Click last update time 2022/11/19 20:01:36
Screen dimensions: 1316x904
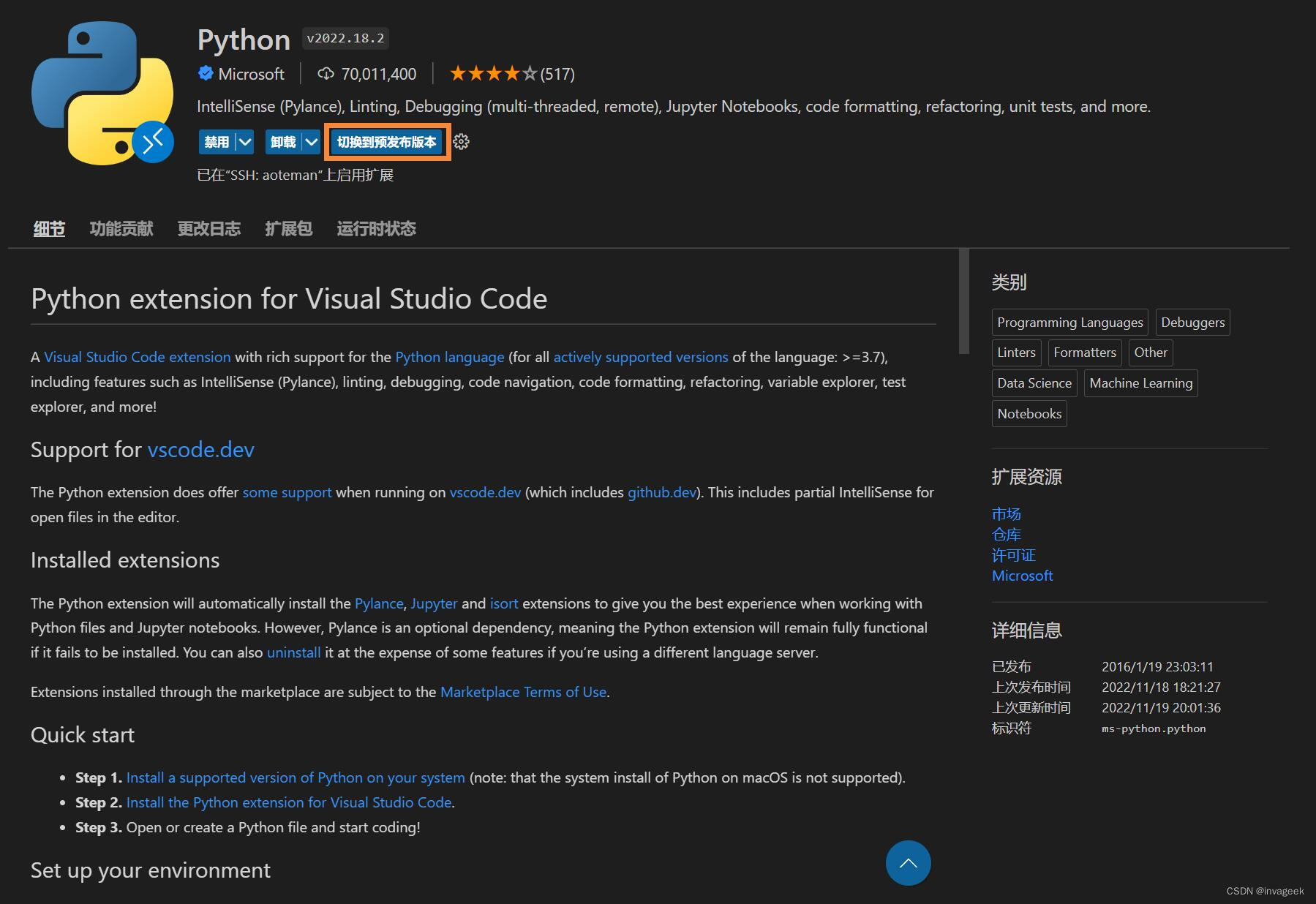(1161, 708)
